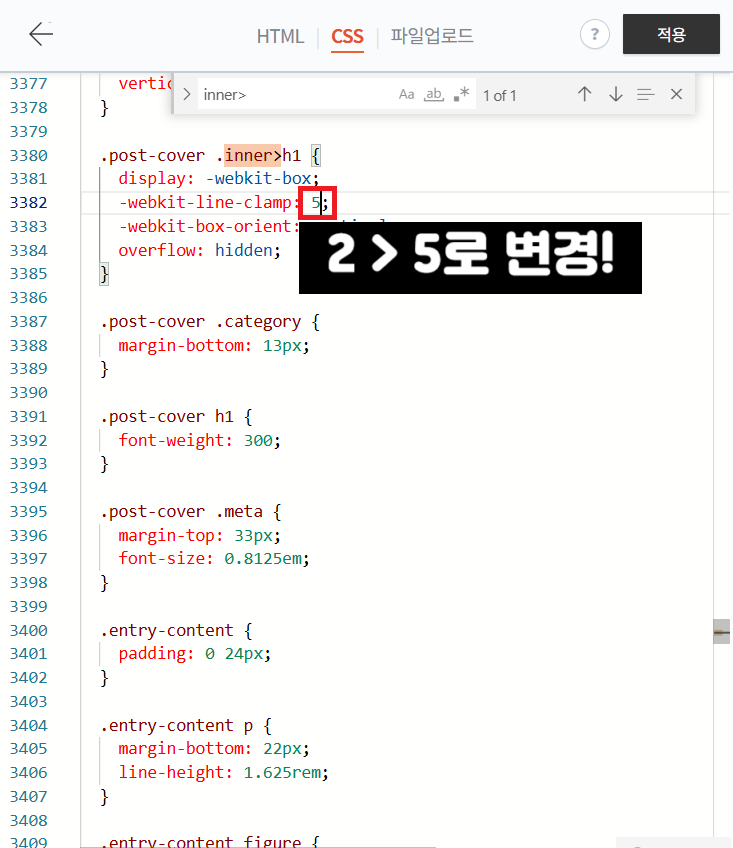
Task: Click '.post-cover .meta {' selector
Action: pyautogui.click(x=190, y=512)
